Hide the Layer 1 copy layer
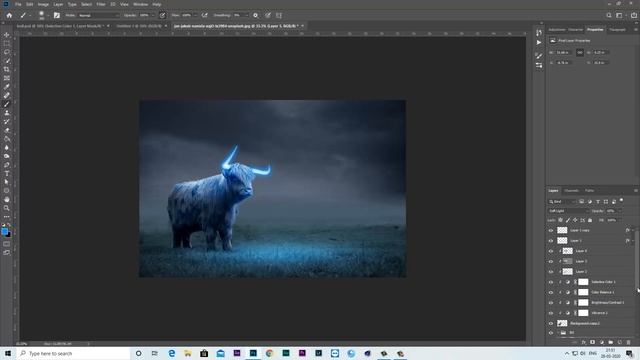The height and width of the screenshot is (360, 640). click(551, 231)
